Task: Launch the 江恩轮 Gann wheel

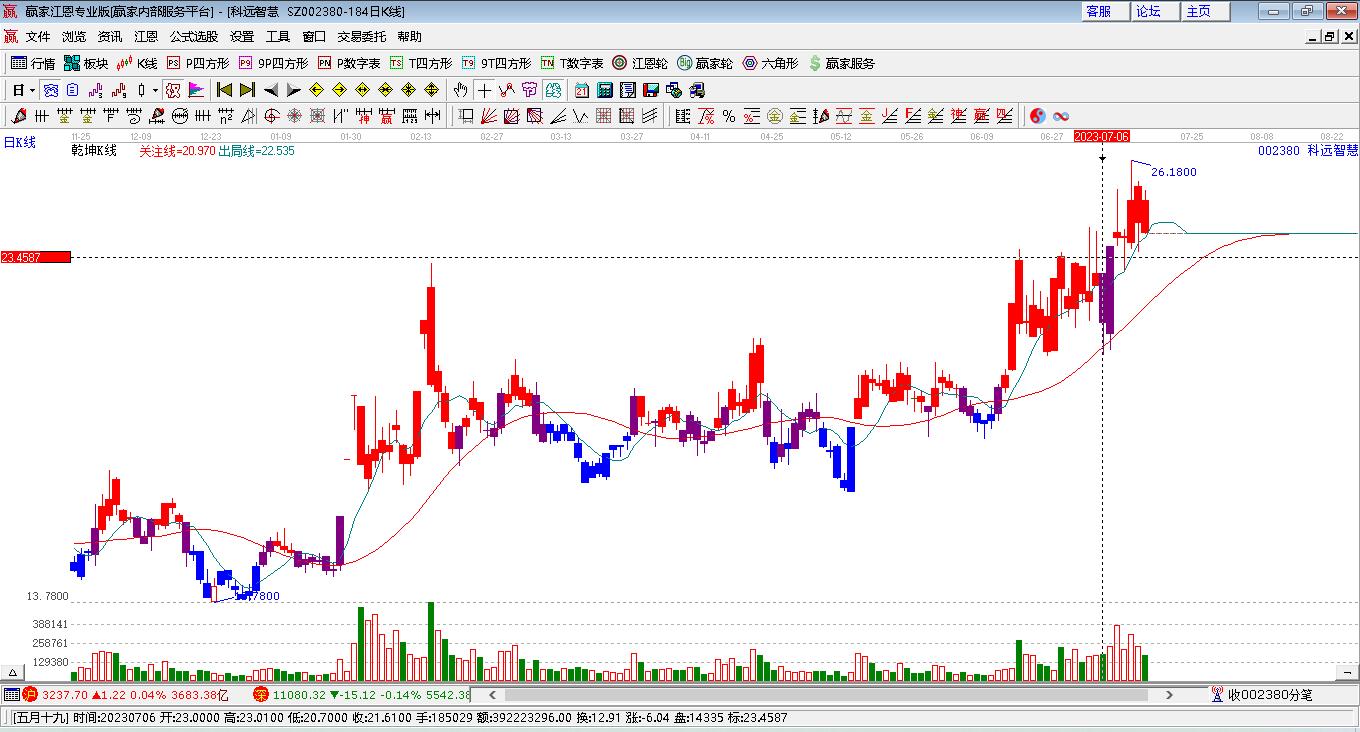Action: (640, 63)
